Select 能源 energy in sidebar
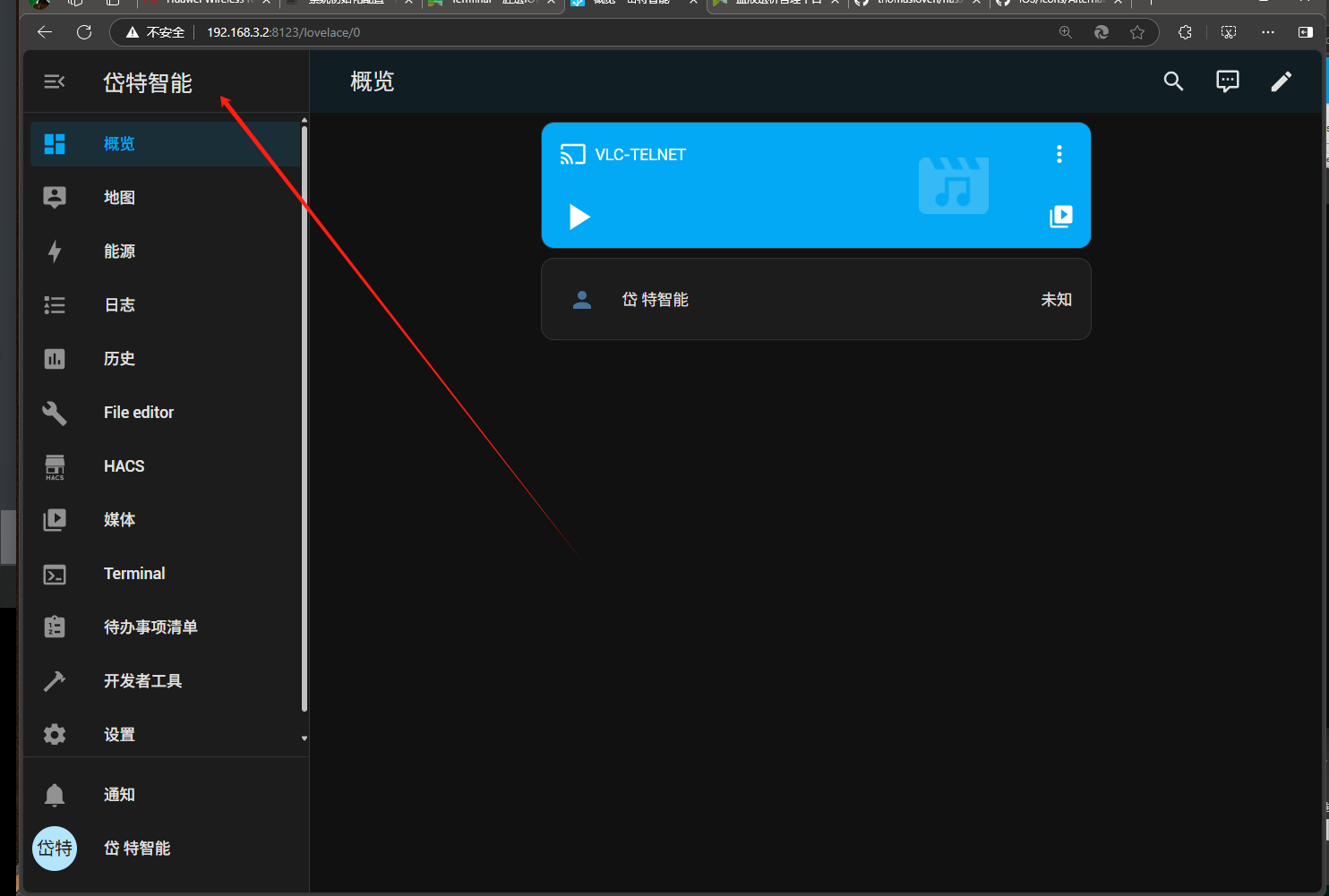The image size is (1329, 896). [x=119, y=252]
